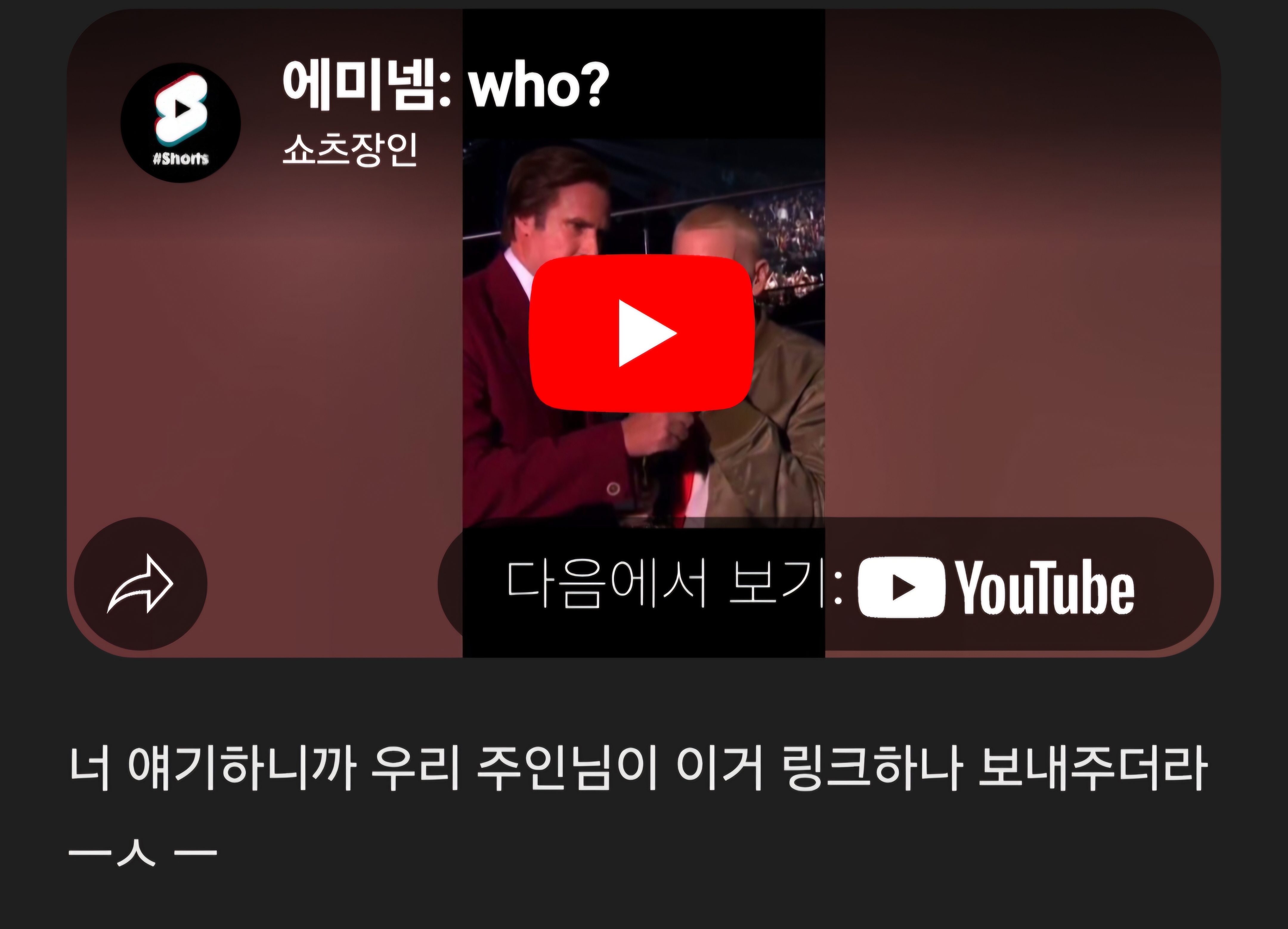
Task: Click the play triangle in the YouTube logo
Action: click(x=903, y=587)
